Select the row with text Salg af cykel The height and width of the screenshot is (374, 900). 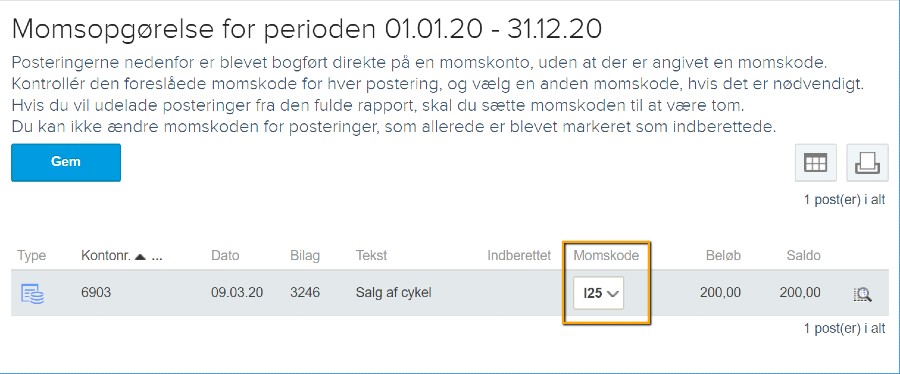click(x=449, y=293)
